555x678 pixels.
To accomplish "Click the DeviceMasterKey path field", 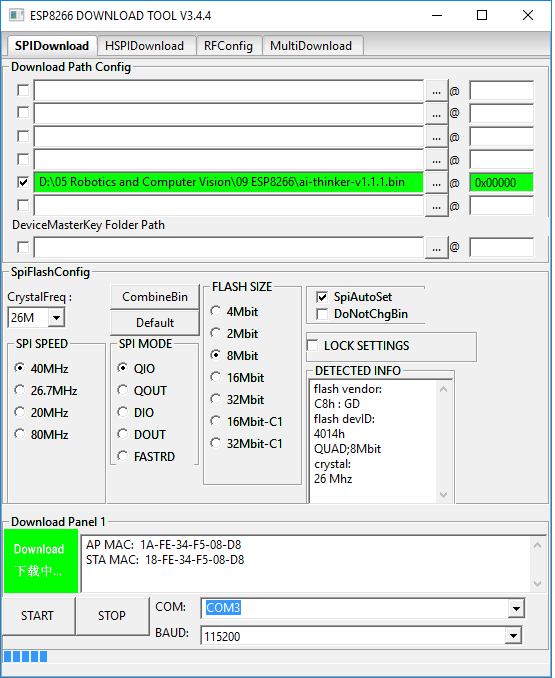I will coord(229,247).
